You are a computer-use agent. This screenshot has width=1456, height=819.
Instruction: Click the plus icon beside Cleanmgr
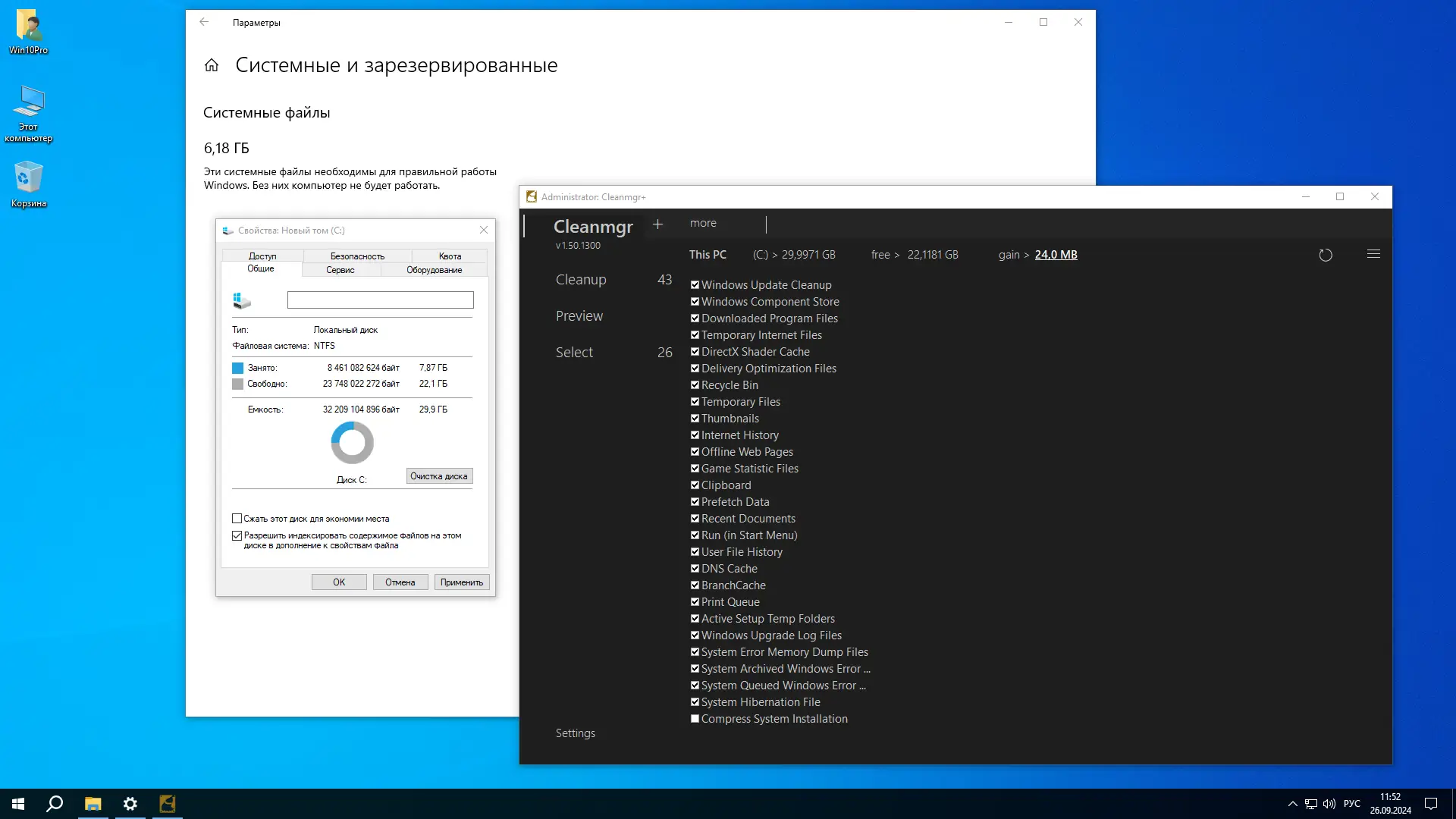[657, 224]
